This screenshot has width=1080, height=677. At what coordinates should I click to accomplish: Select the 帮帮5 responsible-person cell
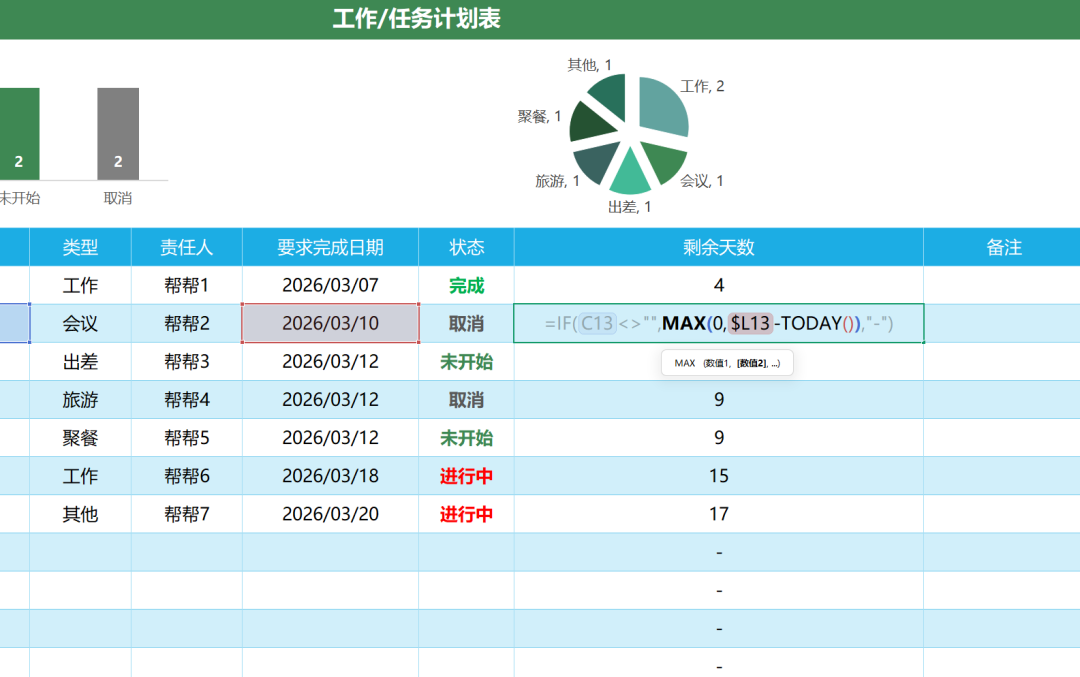click(187, 438)
